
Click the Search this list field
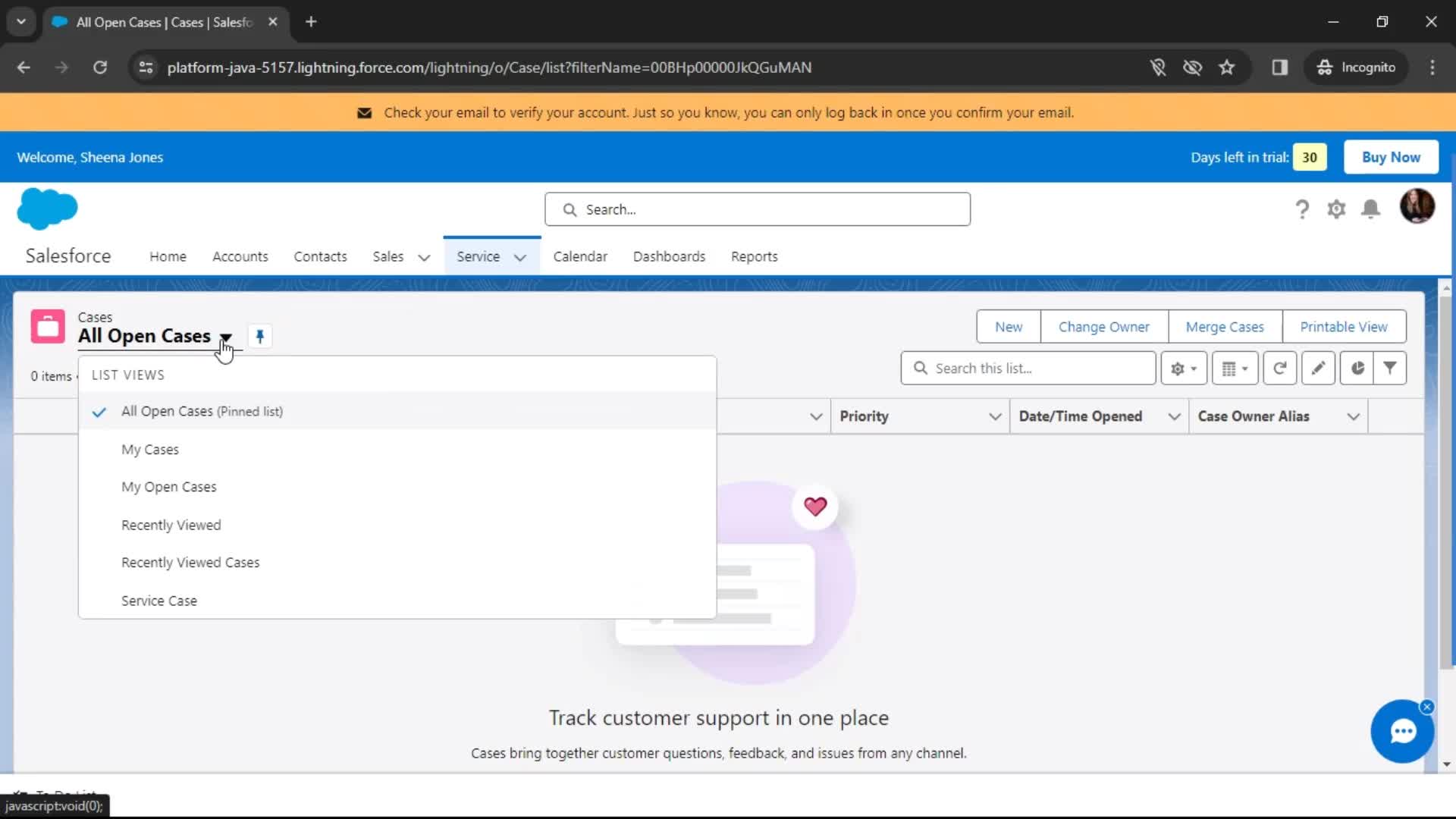coord(1028,369)
